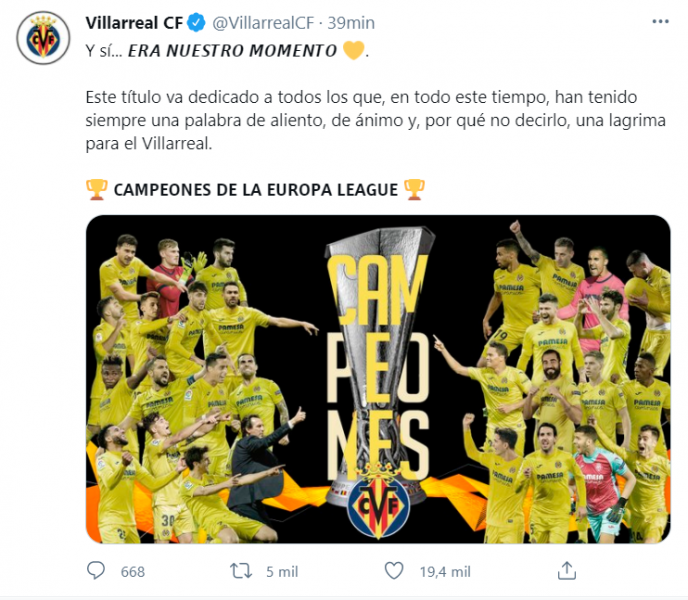Click the blue verified badge
This screenshot has height=600, width=688.
pos(196,23)
